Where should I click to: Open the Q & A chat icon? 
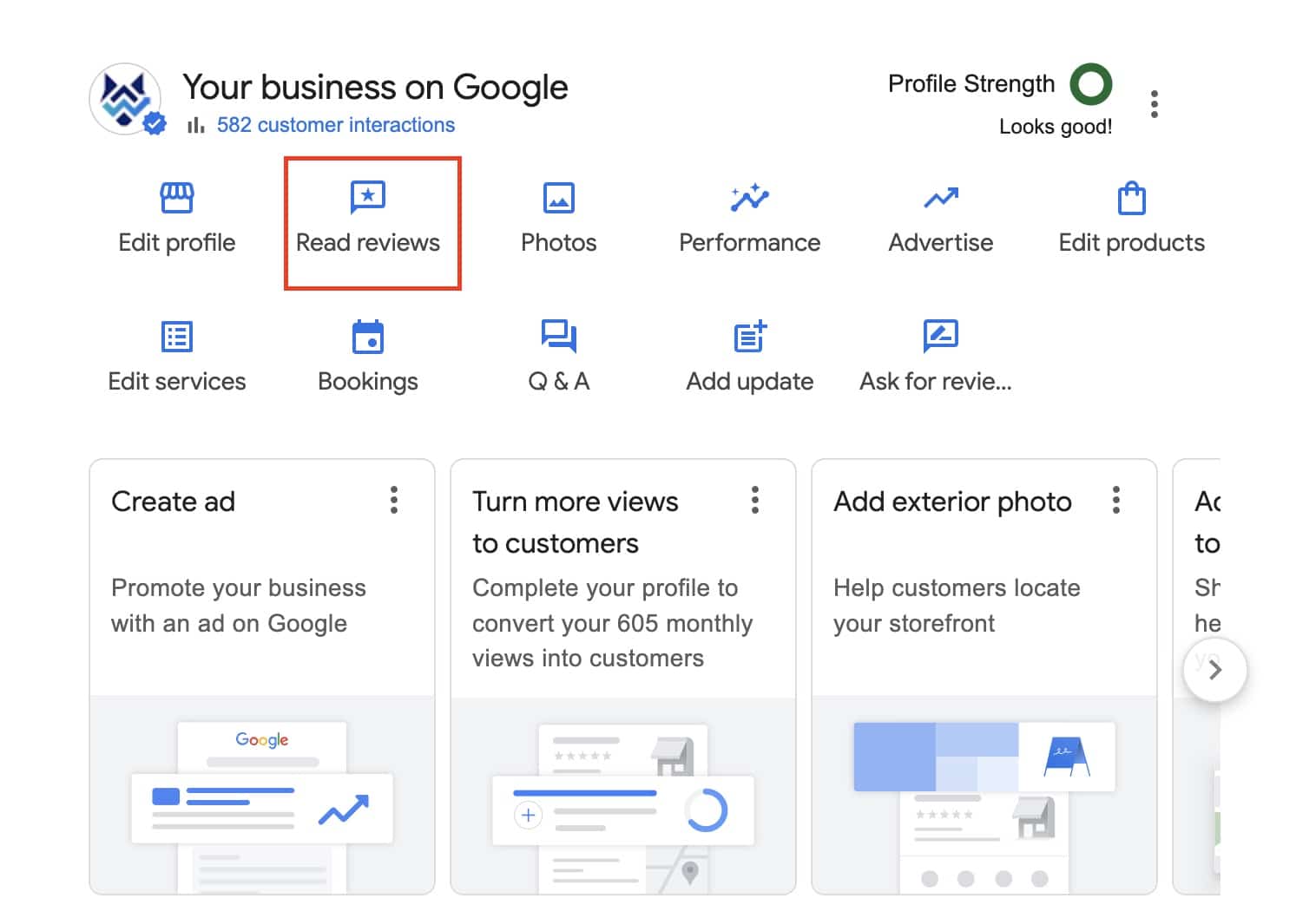(558, 336)
